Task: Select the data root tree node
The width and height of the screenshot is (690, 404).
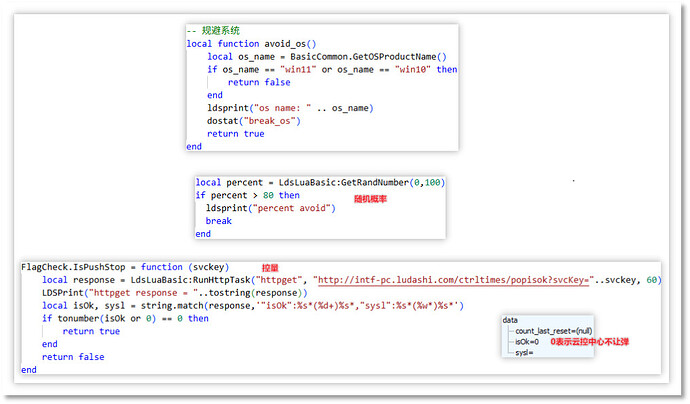Action: [510, 320]
